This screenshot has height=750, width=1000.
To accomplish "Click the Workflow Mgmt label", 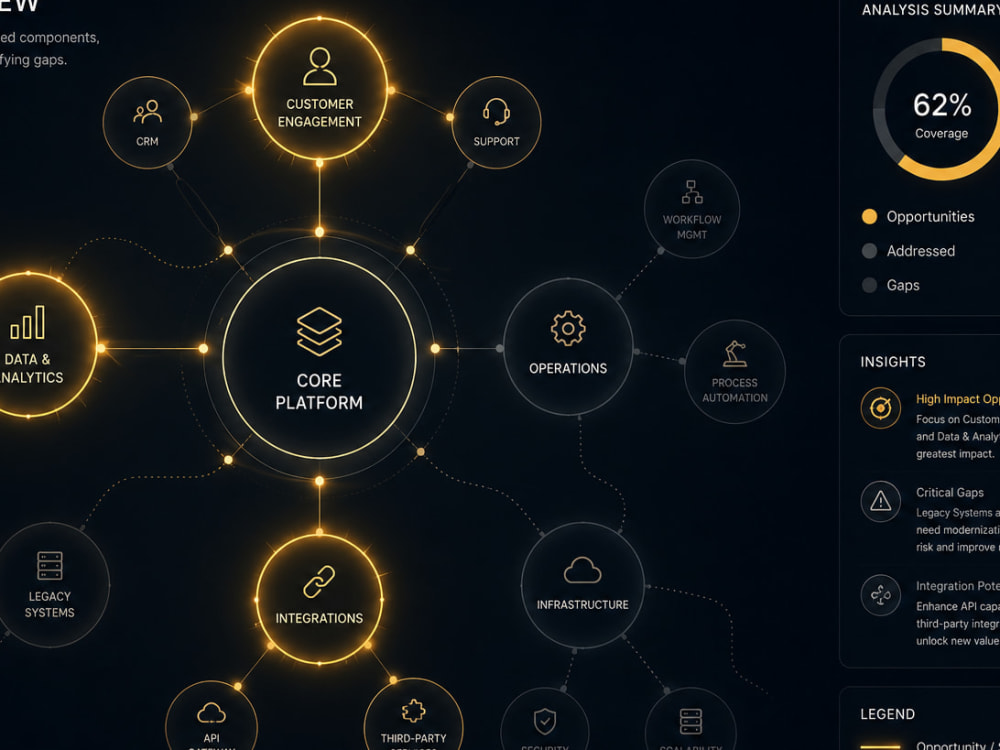I will tap(692, 227).
